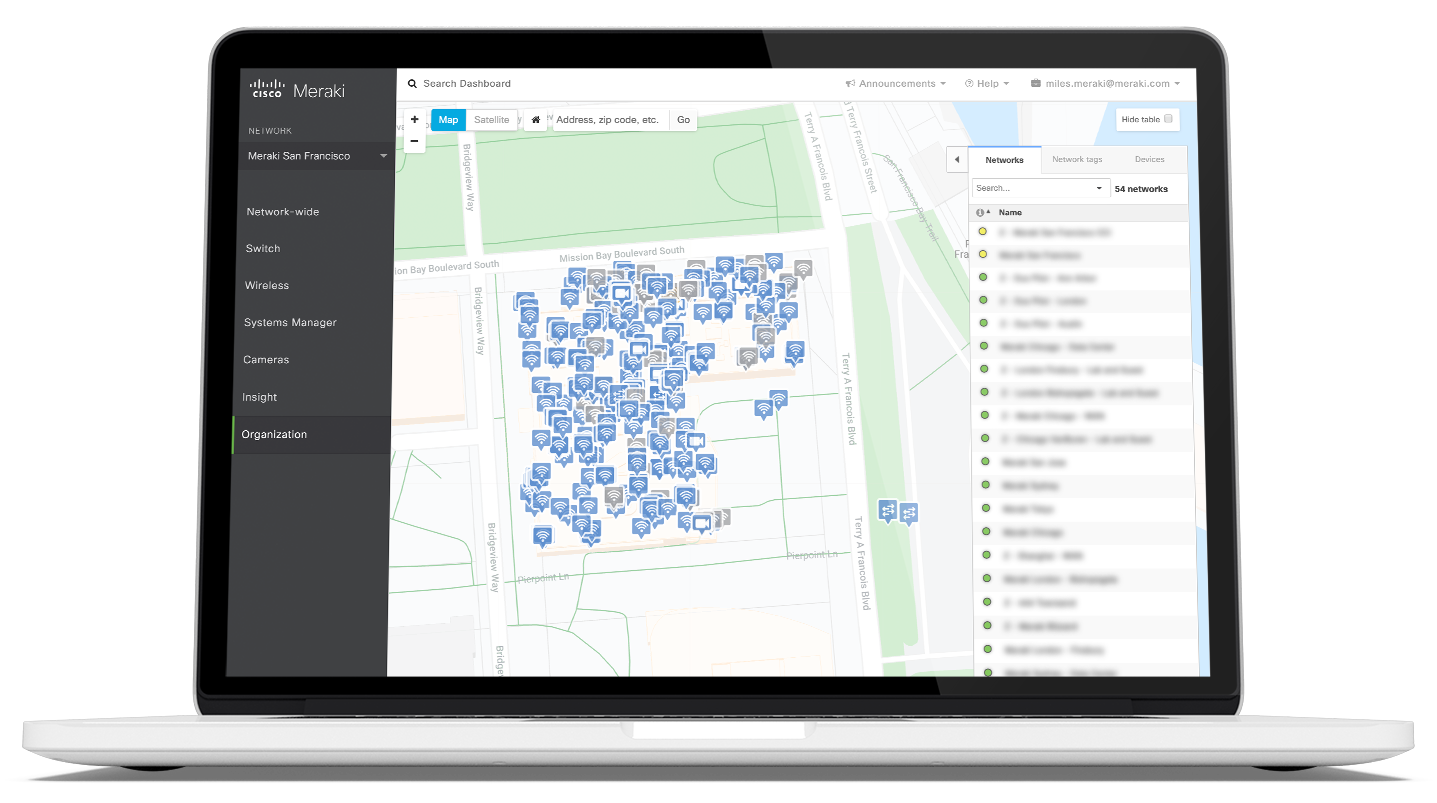1437x803 pixels.
Task: Select camera marker at cluster's bottom-right corner
Action: pos(702,523)
